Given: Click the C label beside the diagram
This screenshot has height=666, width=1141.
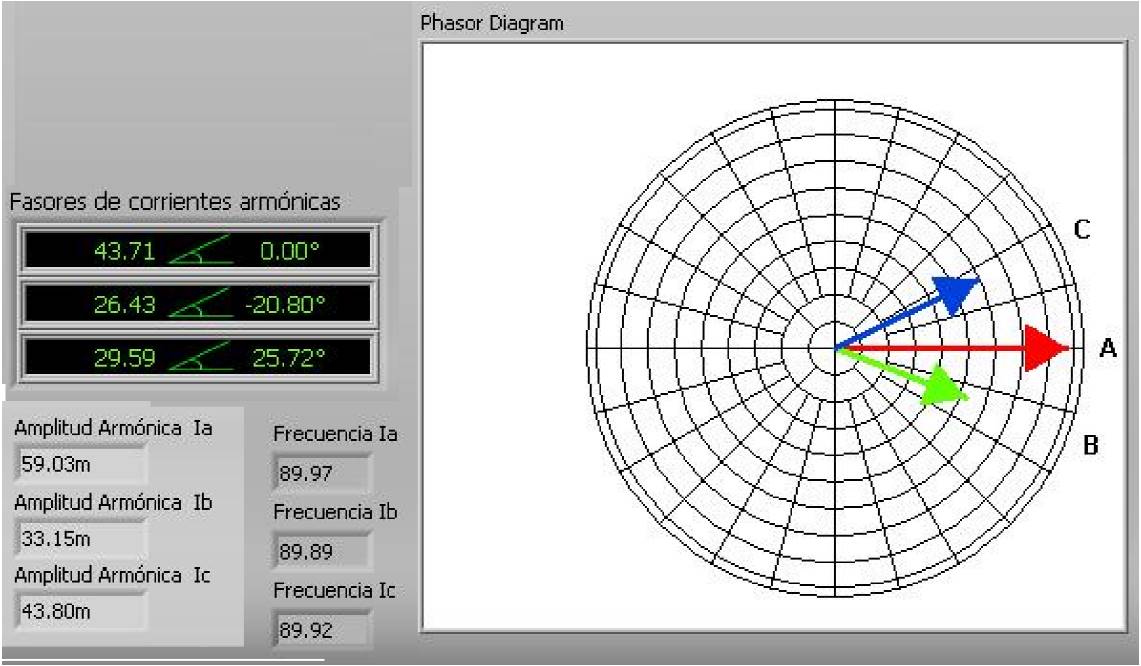Looking at the screenshot, I should pyautogui.click(x=1081, y=230).
